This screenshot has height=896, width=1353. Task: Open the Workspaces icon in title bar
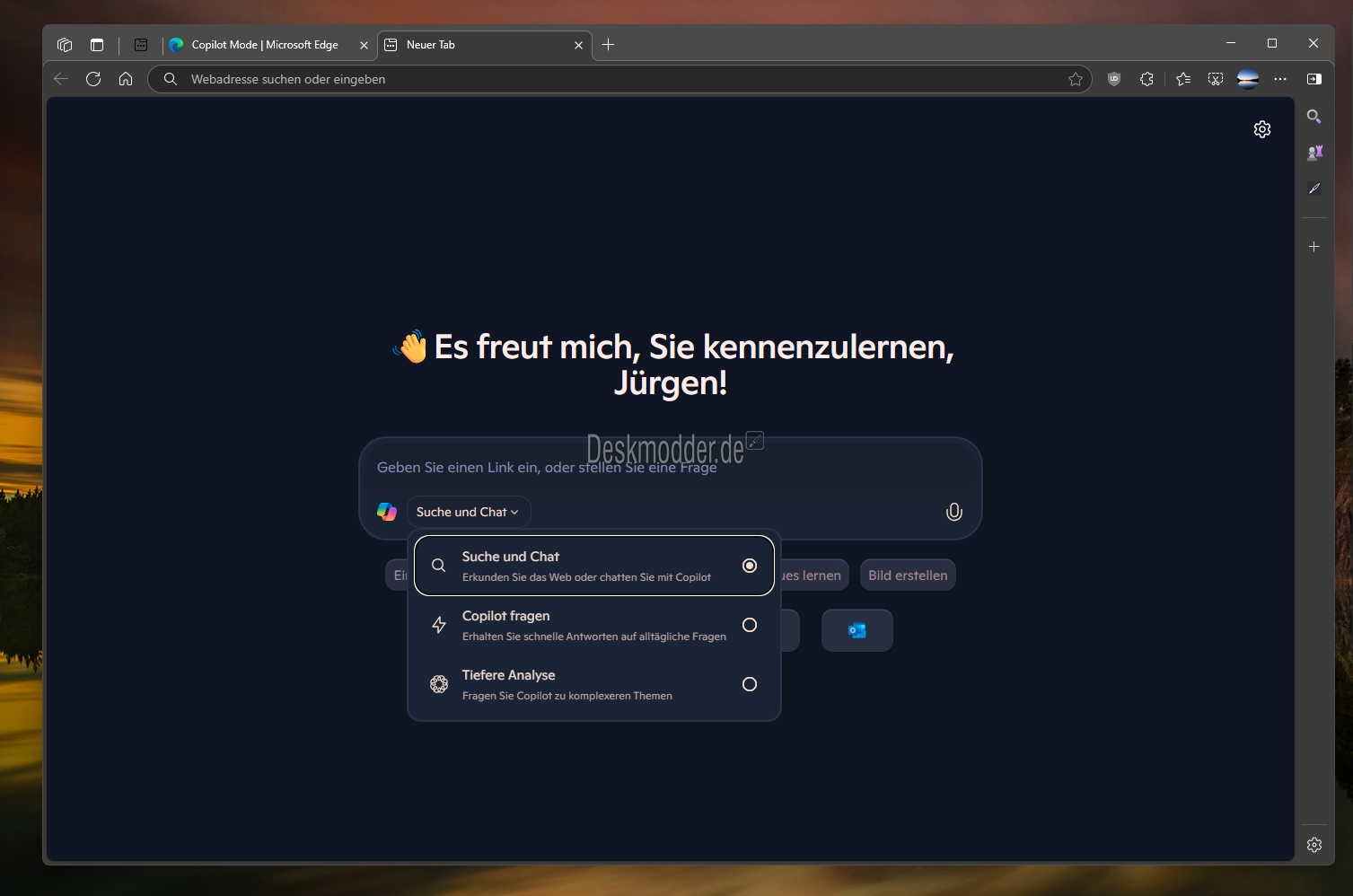tap(65, 45)
